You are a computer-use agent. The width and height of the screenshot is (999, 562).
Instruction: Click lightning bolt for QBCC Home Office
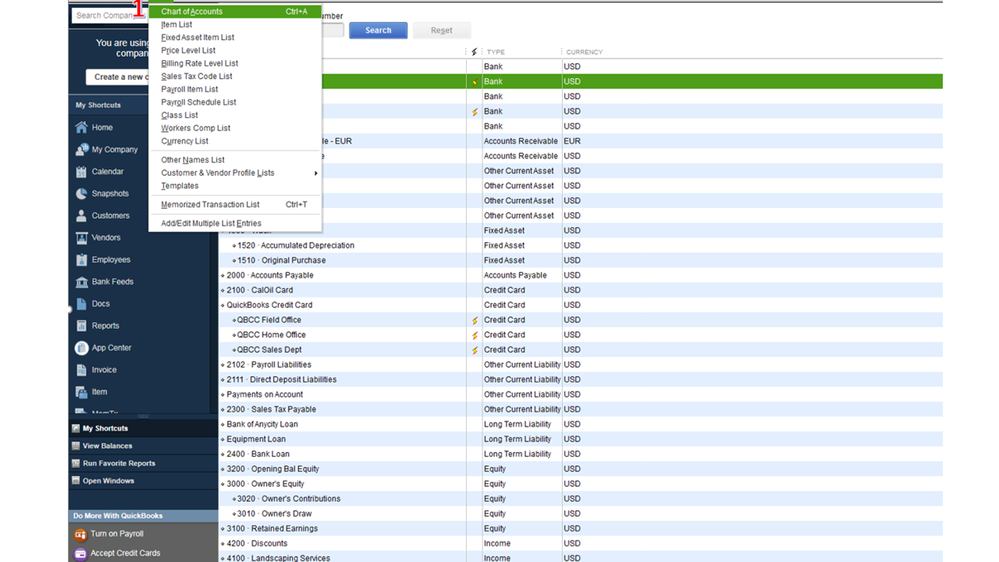[x=475, y=335]
